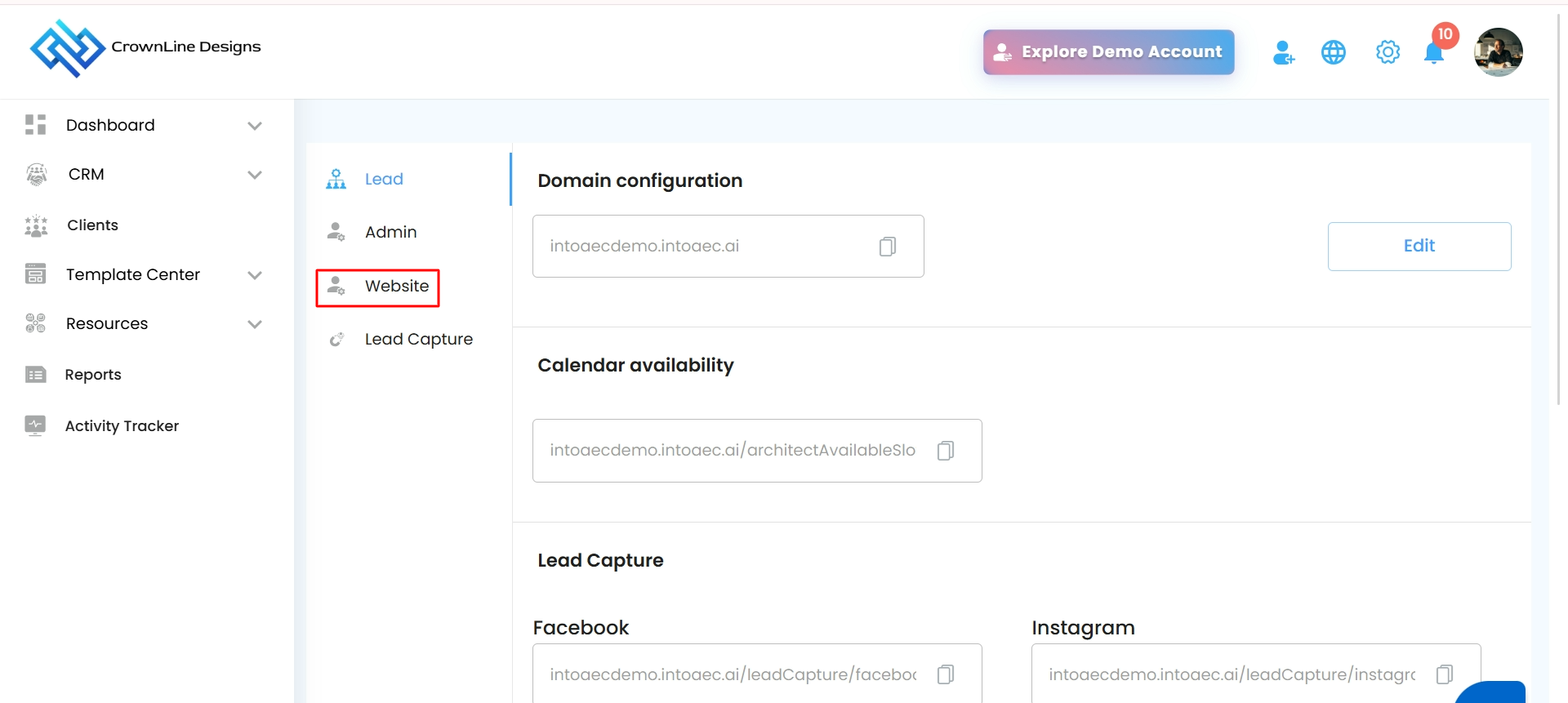Copy the calendar availability link
The width and height of the screenshot is (1568, 703).
[946, 451]
